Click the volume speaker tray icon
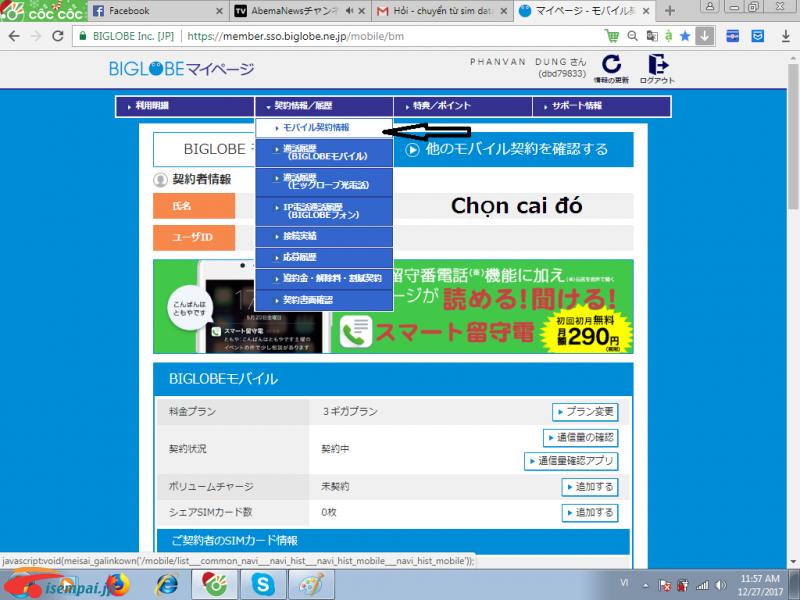Image resolution: width=800 pixels, height=600 pixels. coord(721,585)
